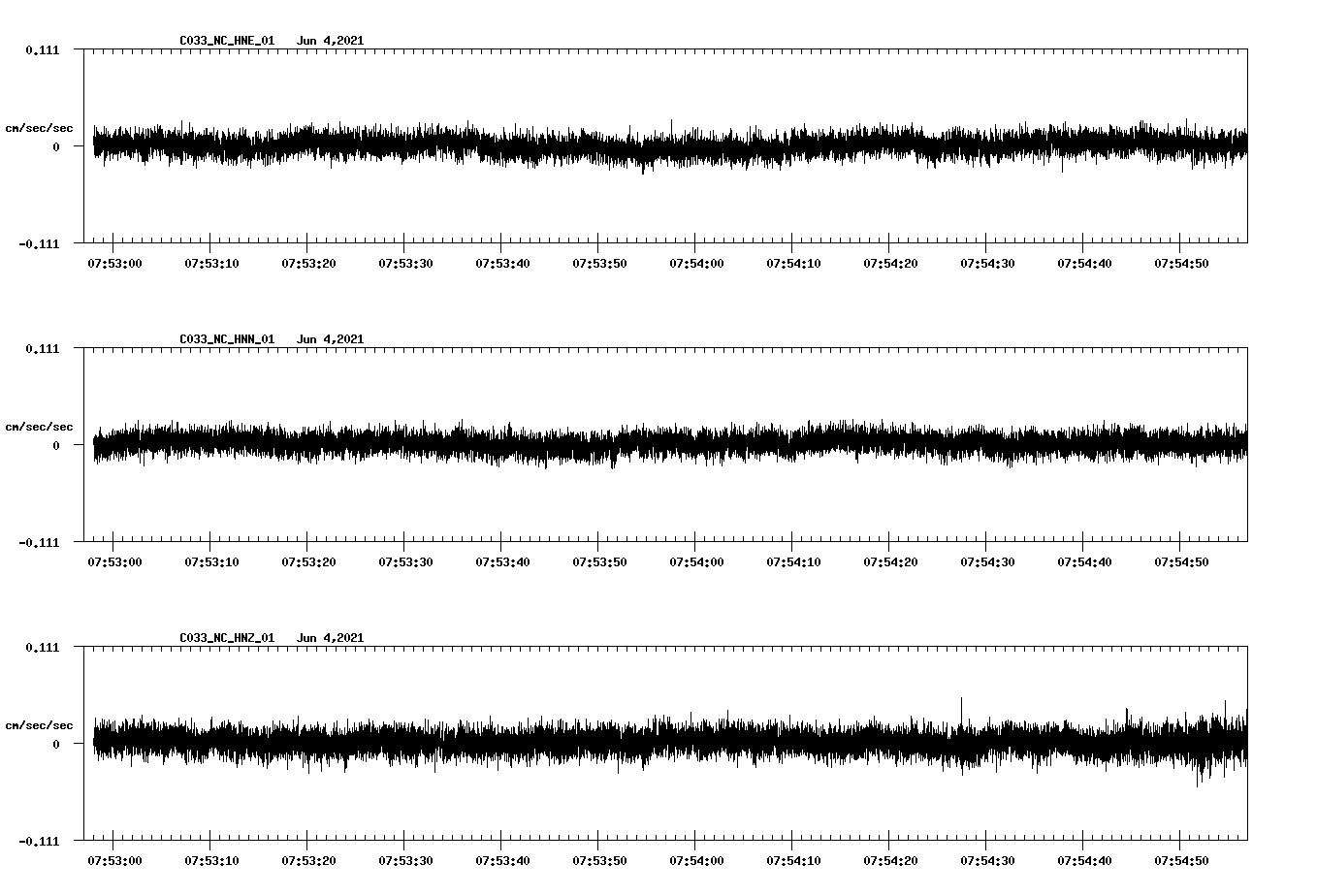Click the 07:54:00 time label under HNN plot
This screenshot has height=896, width=1317.
coord(696,561)
